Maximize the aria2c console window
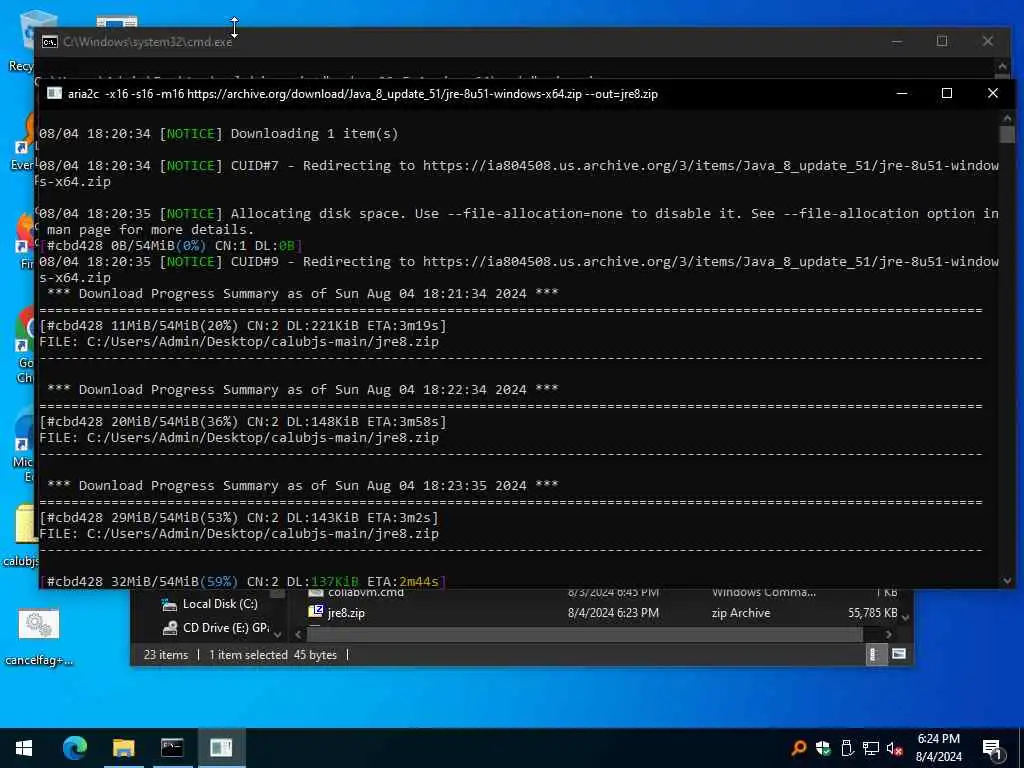 (x=947, y=93)
